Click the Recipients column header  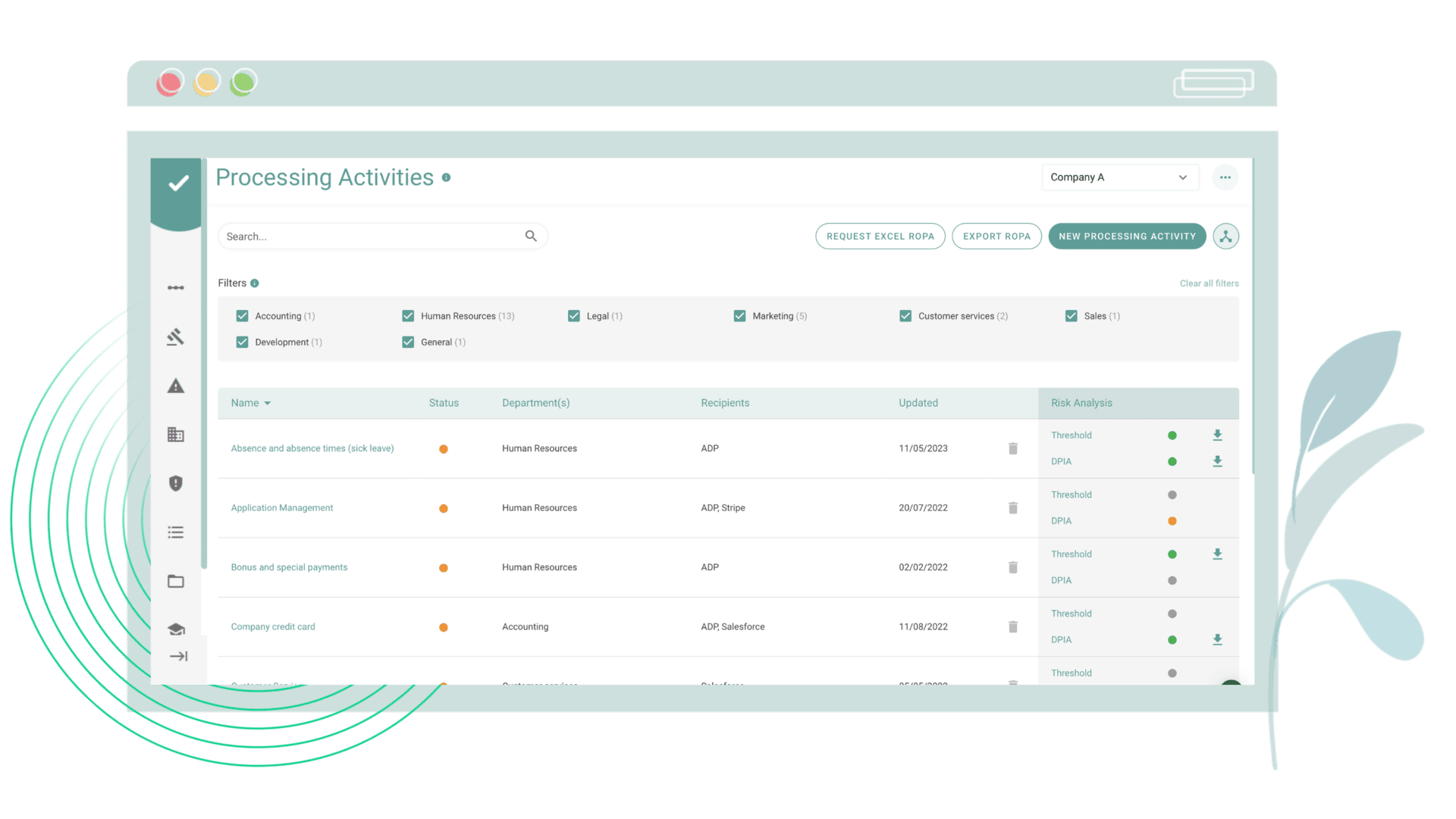725,403
